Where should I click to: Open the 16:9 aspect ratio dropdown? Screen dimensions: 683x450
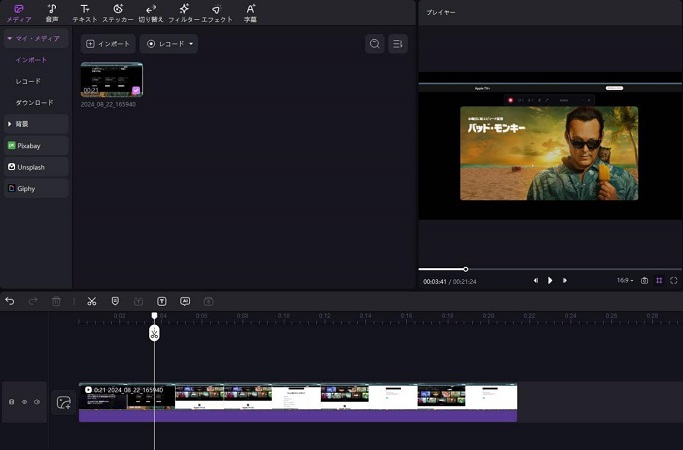coord(625,281)
